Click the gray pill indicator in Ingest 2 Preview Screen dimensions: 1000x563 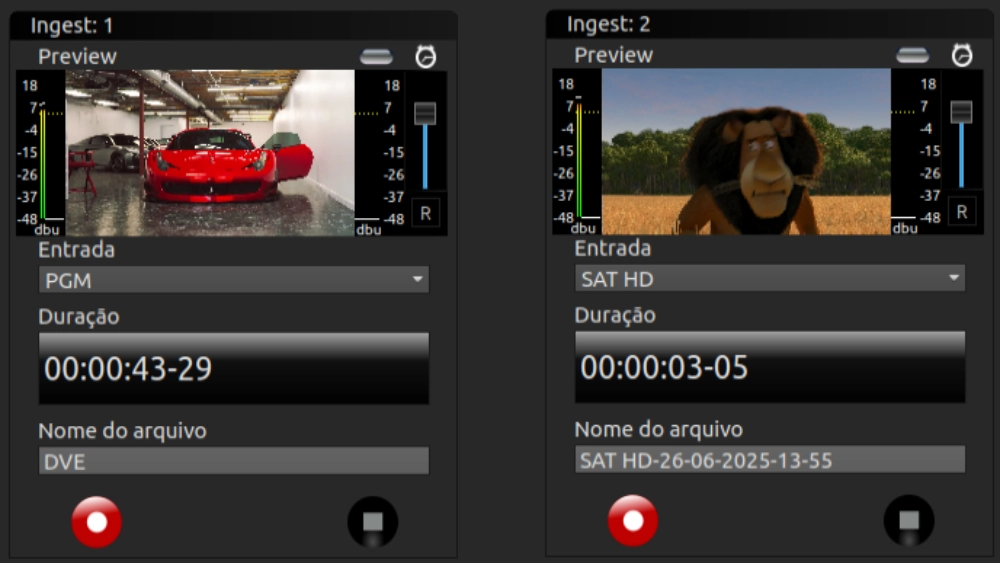coord(913,55)
